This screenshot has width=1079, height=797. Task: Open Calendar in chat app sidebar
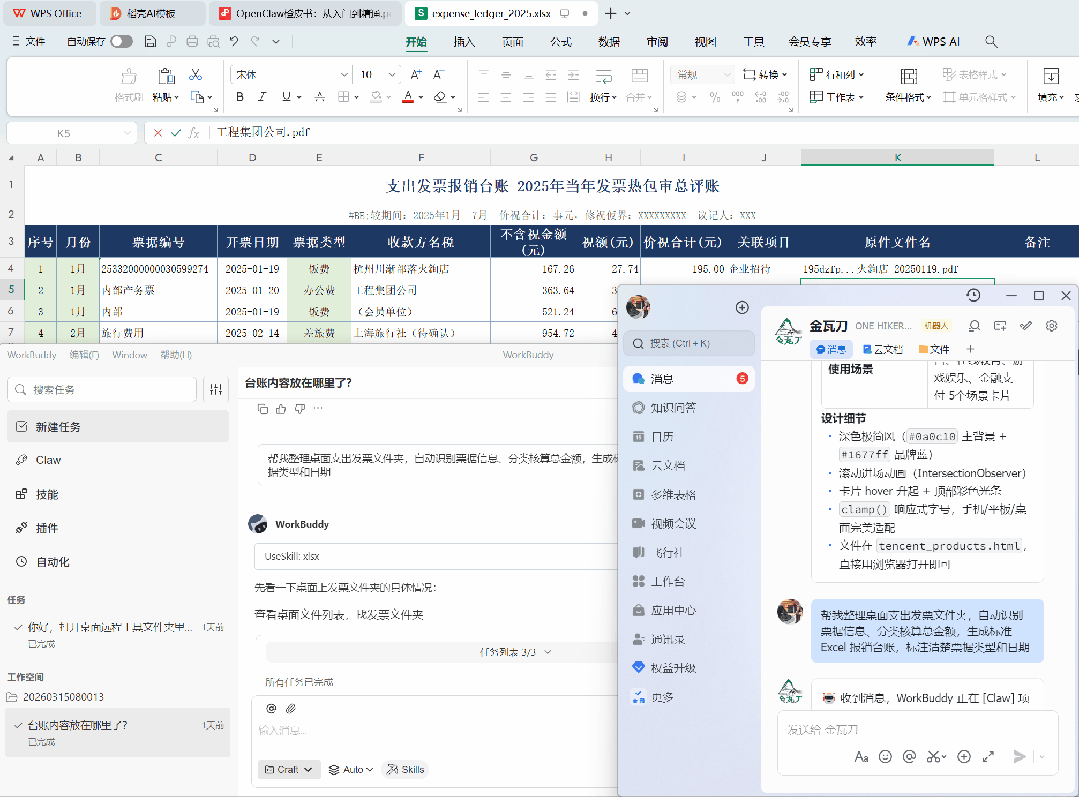[689, 436]
